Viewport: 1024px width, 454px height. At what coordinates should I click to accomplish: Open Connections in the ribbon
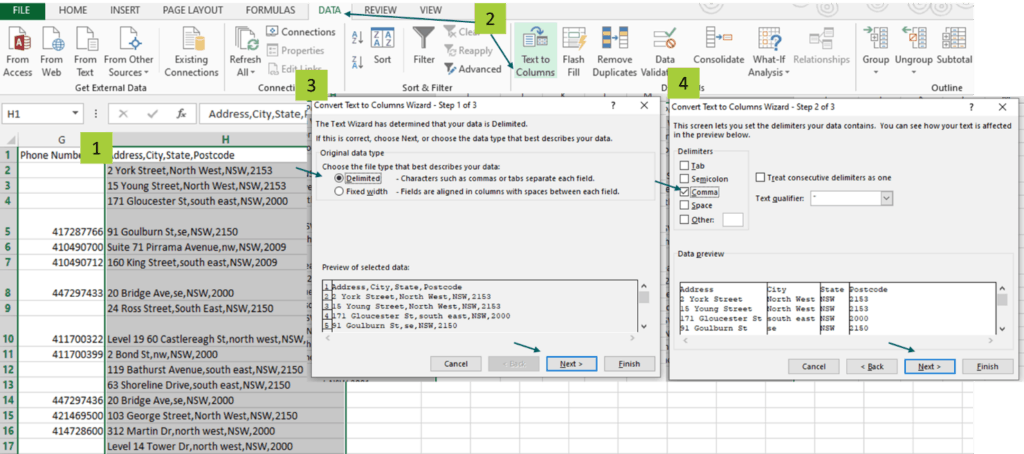point(300,32)
